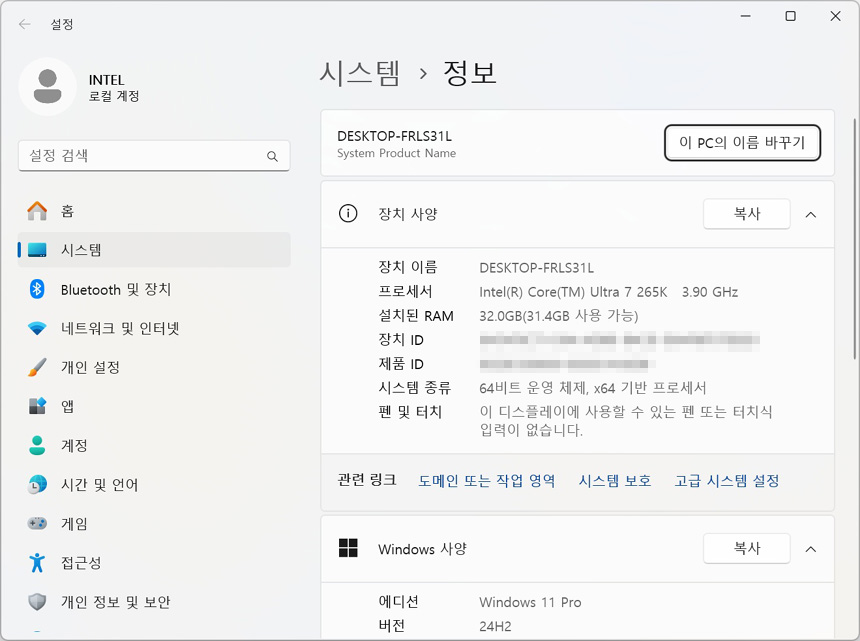
Task: Click the Time and language globe icon
Action: tap(37, 484)
